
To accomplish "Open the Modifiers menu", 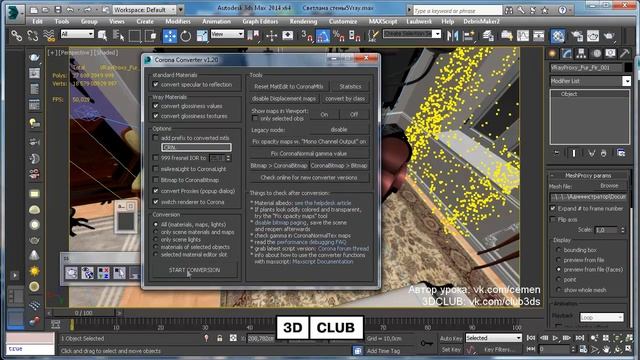I will (178, 21).
